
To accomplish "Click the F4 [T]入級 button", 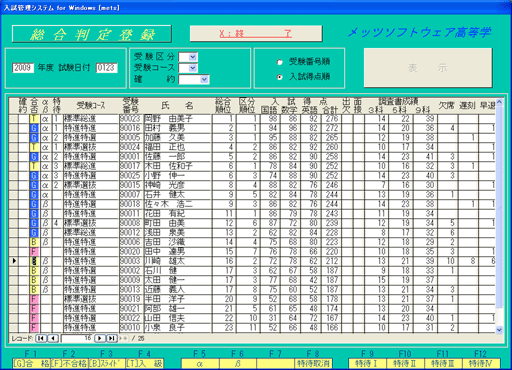I will click(x=145, y=364).
